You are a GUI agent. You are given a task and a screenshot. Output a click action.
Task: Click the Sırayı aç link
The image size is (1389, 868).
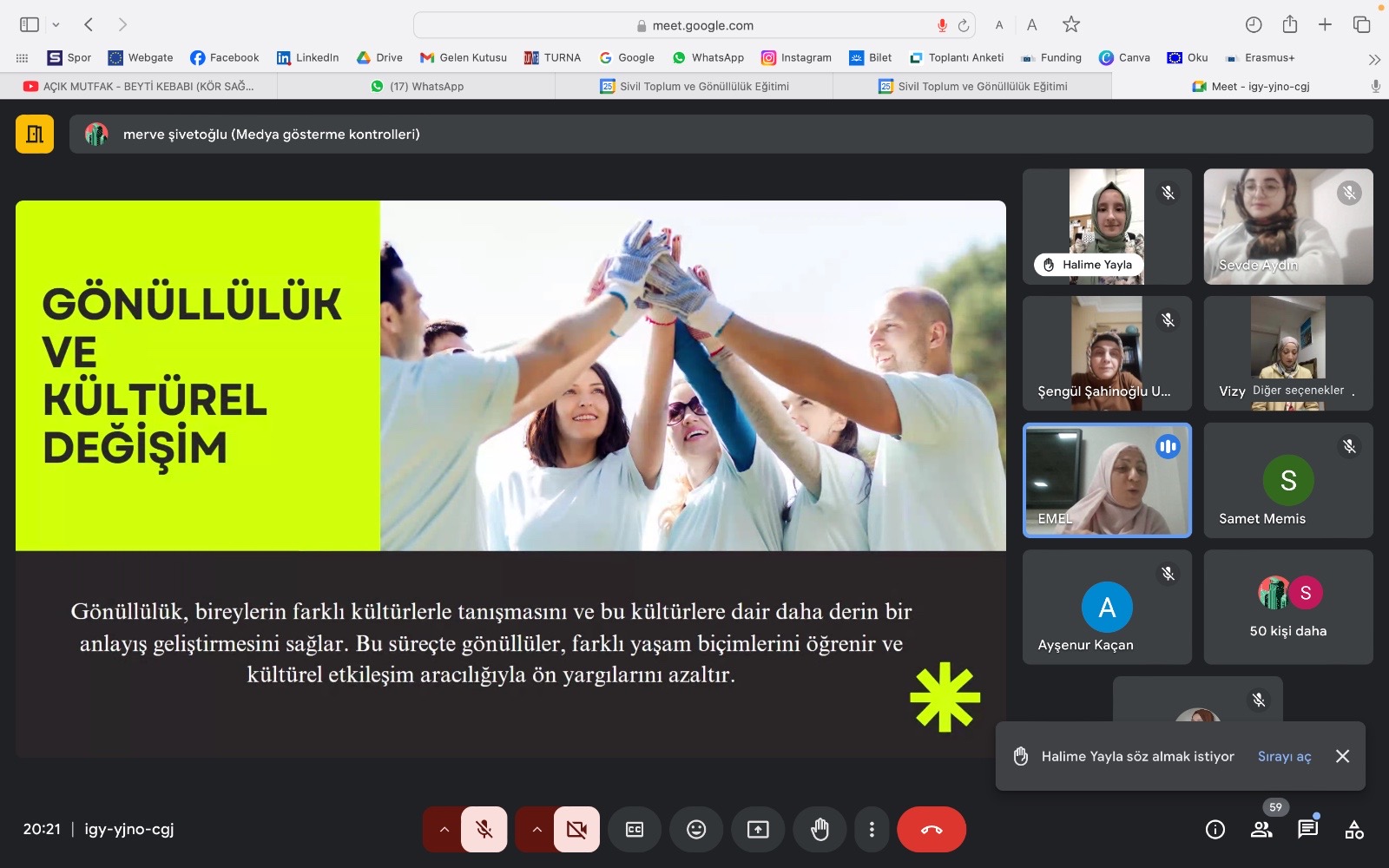1284,756
